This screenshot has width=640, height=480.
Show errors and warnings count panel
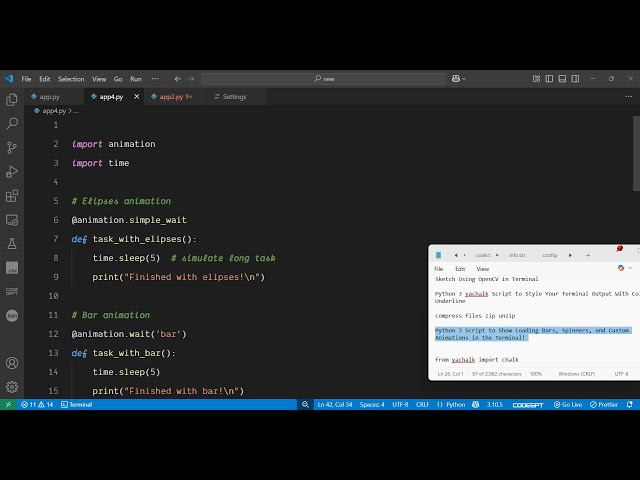pyautogui.click(x=37, y=404)
